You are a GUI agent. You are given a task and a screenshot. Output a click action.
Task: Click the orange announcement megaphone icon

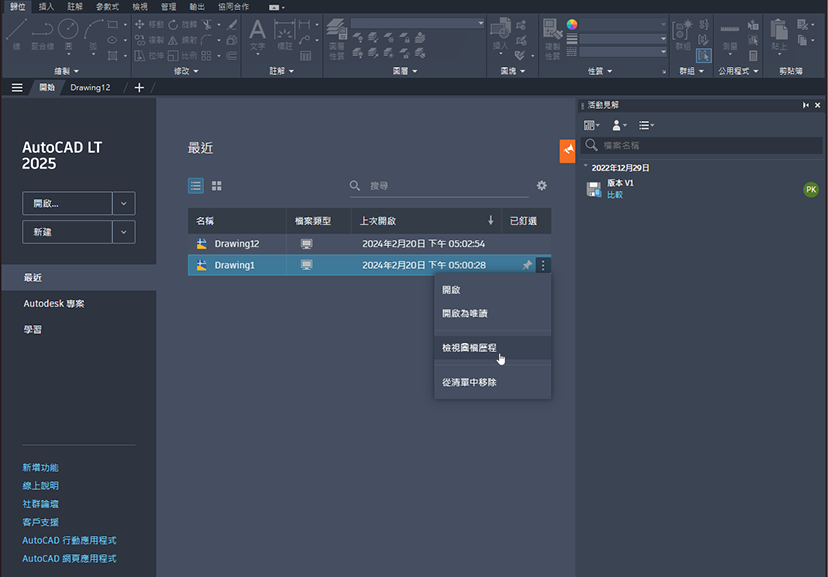click(x=568, y=151)
